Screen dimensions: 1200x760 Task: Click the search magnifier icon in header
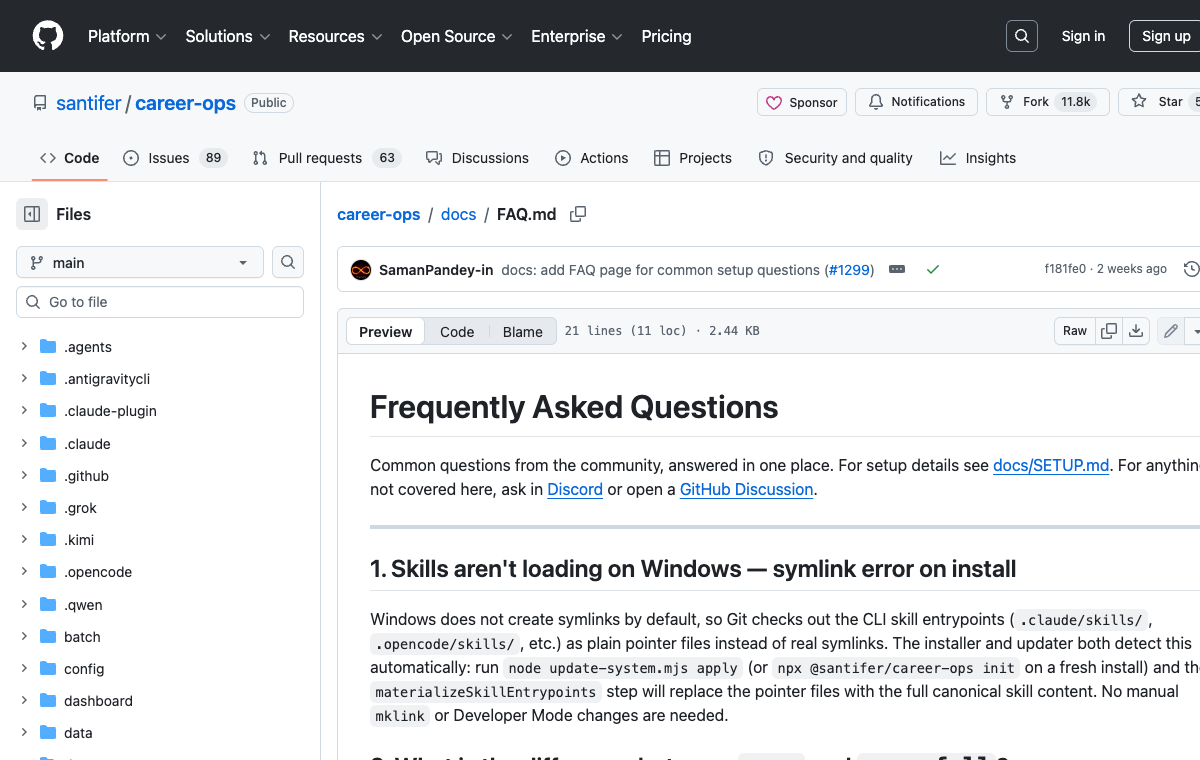coord(1022,36)
